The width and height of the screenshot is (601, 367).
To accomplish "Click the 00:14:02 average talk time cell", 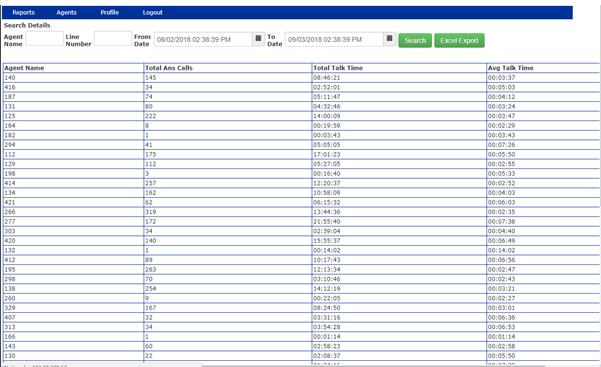I will point(543,250).
